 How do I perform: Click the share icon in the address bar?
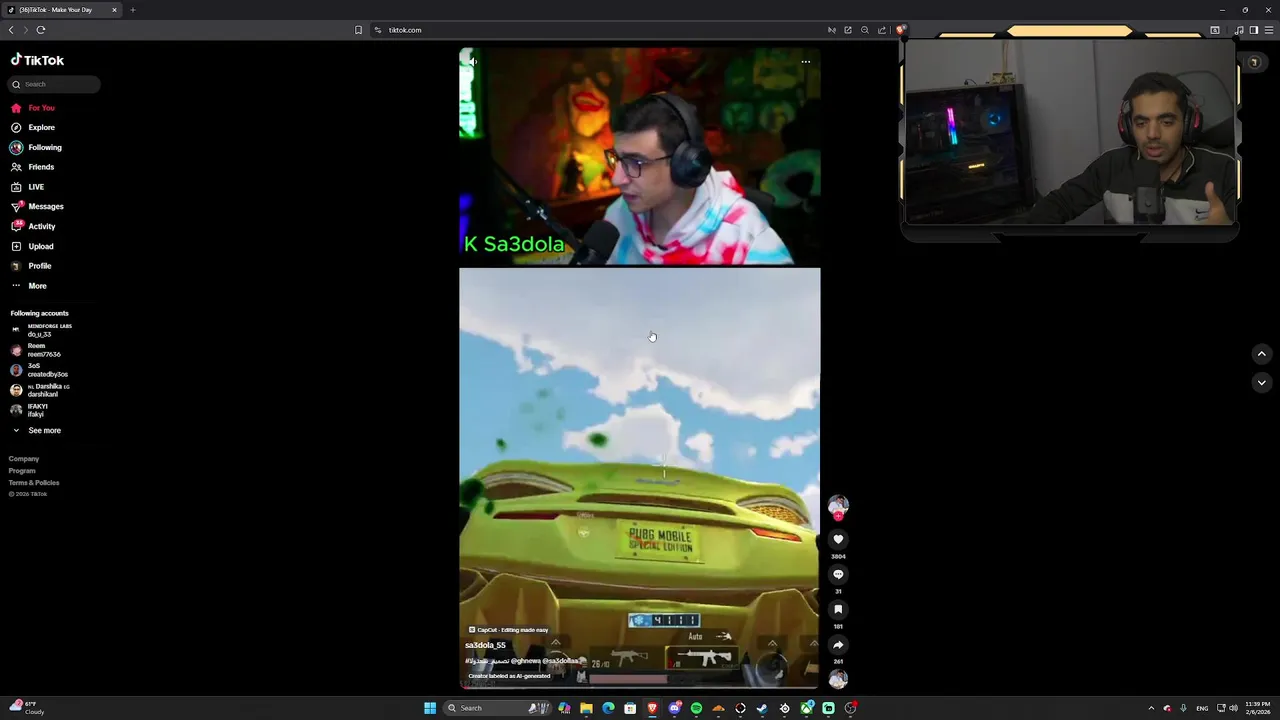[x=882, y=30]
